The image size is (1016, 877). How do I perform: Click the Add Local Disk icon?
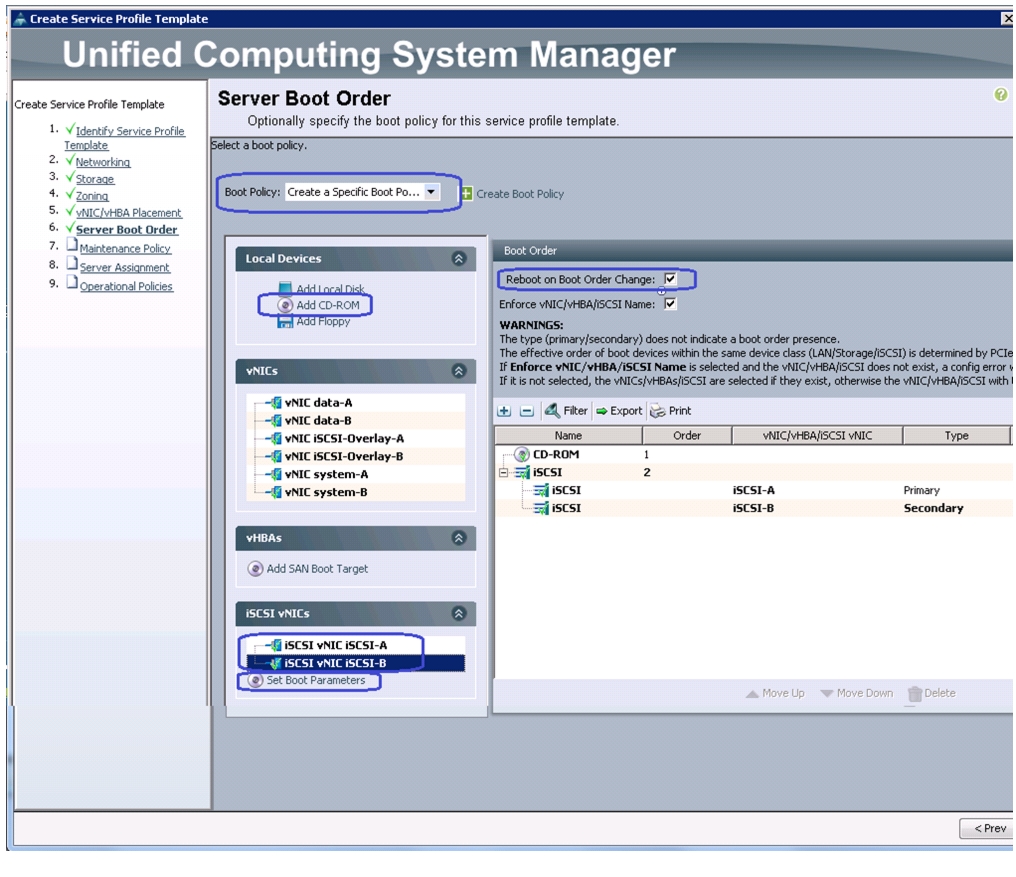point(285,288)
